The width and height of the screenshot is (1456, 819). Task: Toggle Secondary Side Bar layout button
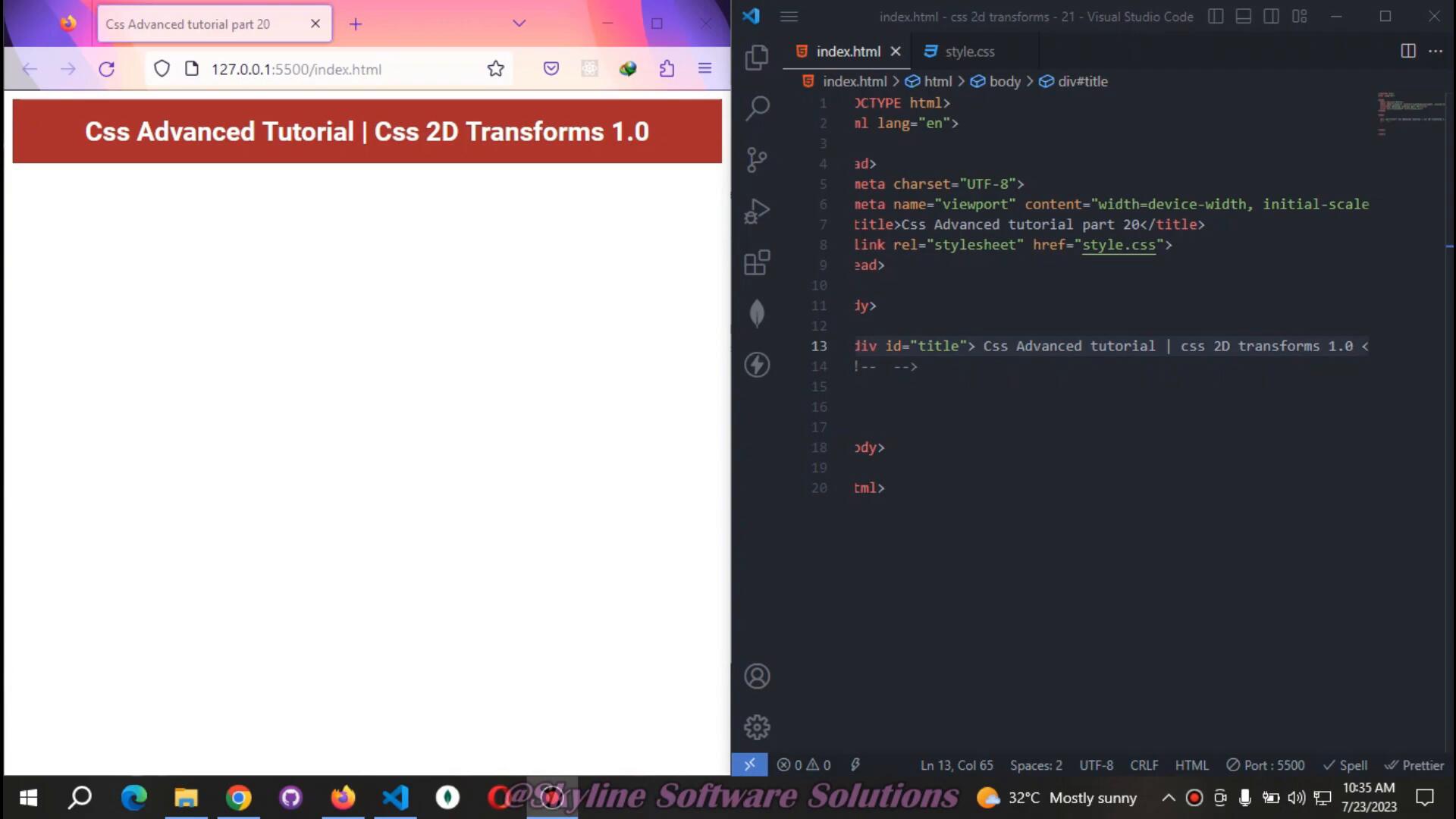click(1272, 17)
